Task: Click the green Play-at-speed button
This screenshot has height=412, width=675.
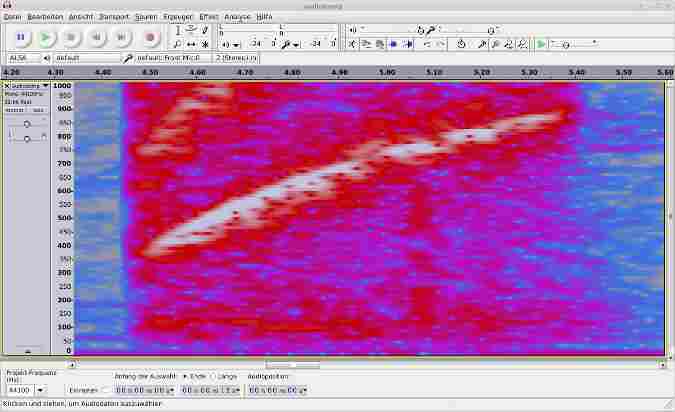Action: pyautogui.click(x=541, y=44)
